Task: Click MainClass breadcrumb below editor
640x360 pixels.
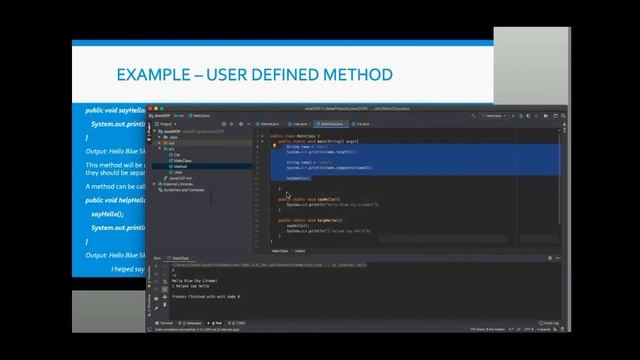Action: [x=280, y=251]
